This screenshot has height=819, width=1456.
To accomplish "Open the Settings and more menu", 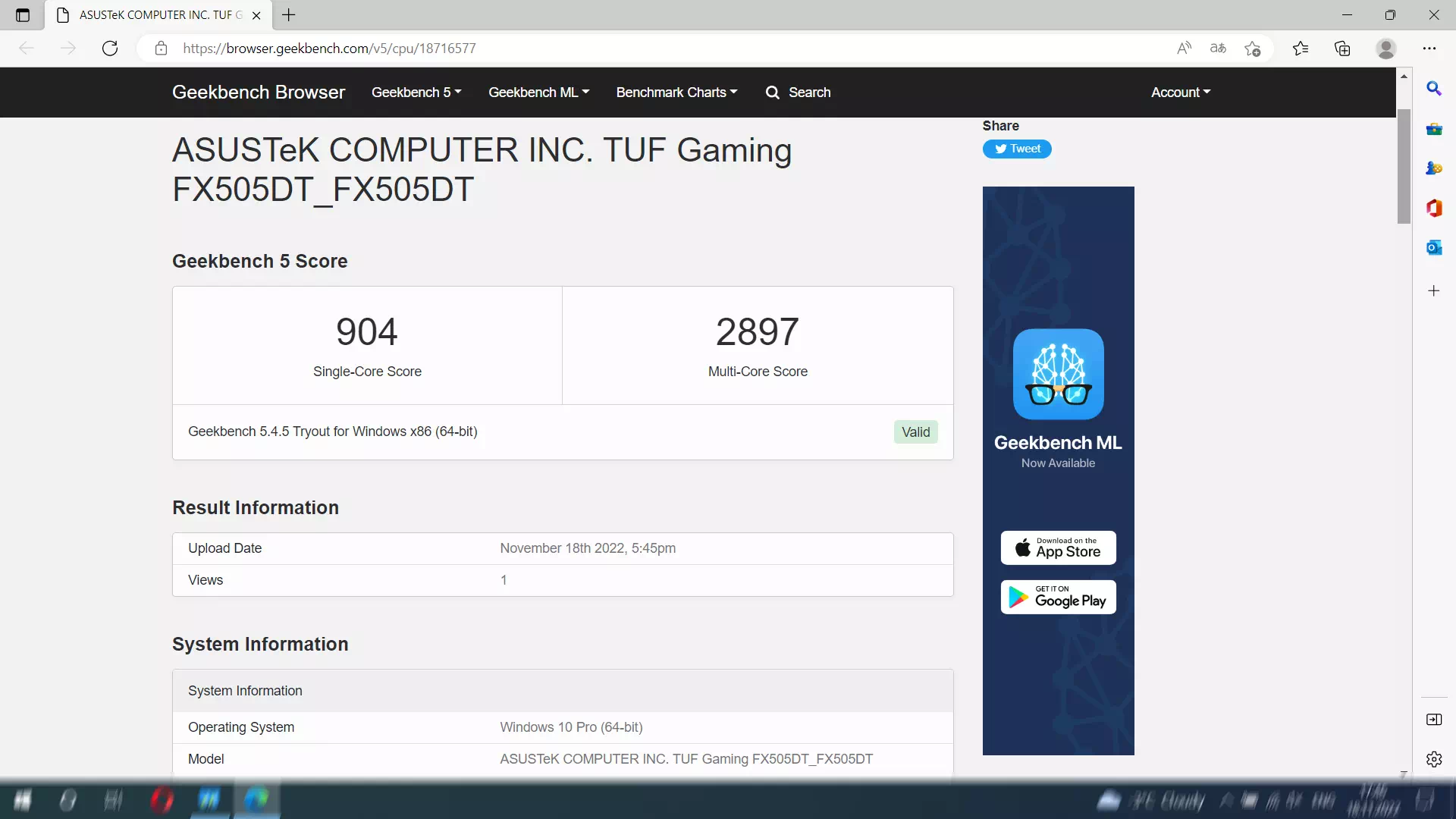I will [x=1430, y=48].
